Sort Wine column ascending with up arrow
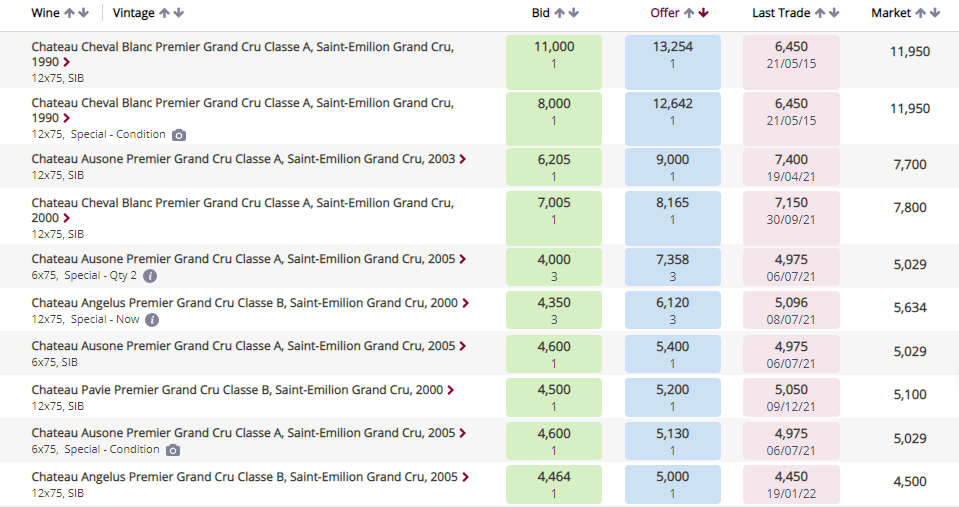This screenshot has height=507, width=959. 69,13
